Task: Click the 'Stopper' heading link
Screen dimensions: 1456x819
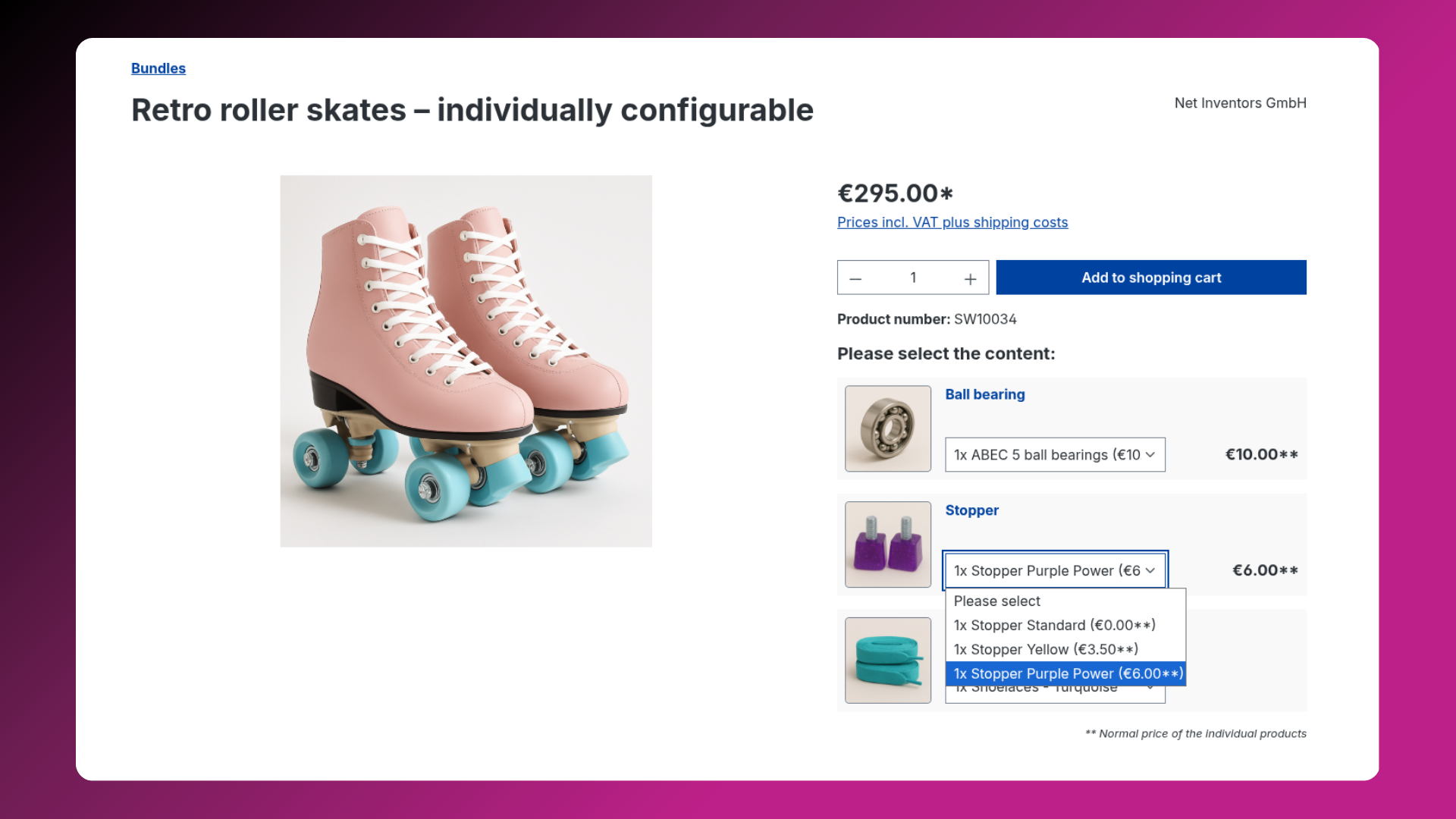Action: click(971, 510)
